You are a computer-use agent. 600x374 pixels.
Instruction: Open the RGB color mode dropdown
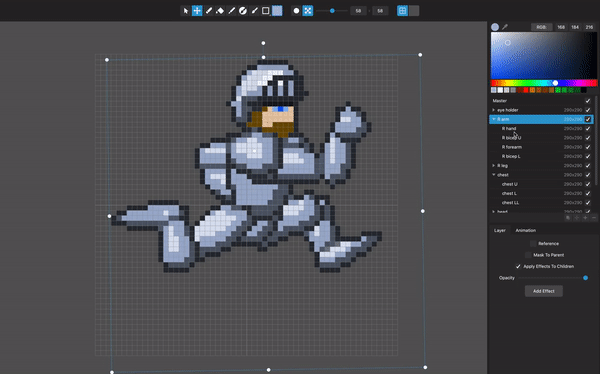click(x=541, y=27)
